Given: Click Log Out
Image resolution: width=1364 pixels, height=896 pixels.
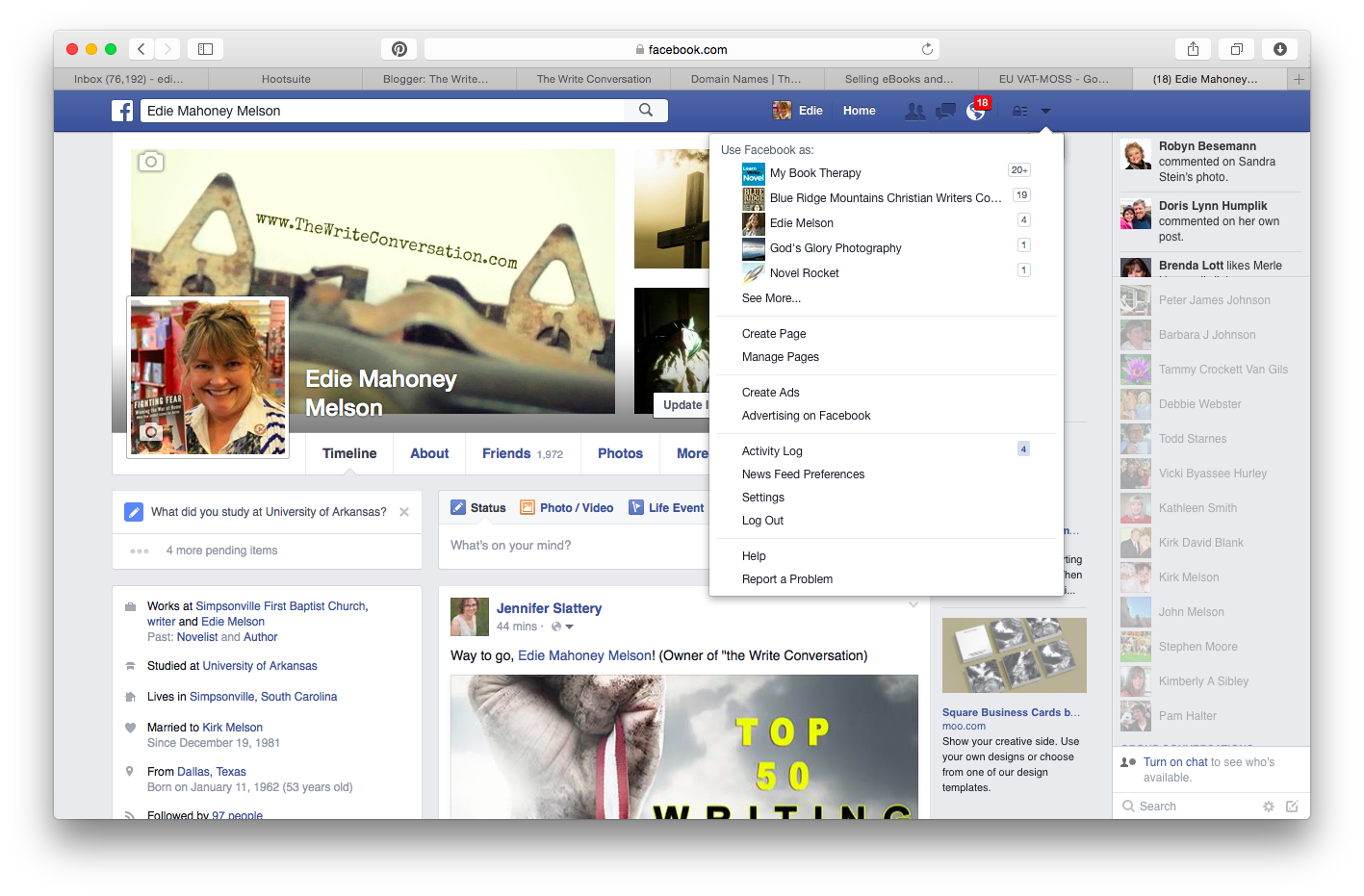Looking at the screenshot, I should (763, 521).
